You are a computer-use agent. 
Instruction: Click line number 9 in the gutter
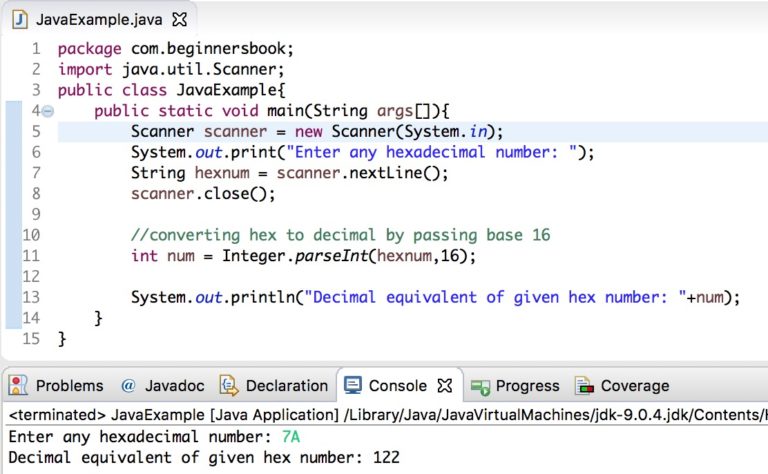(x=36, y=214)
